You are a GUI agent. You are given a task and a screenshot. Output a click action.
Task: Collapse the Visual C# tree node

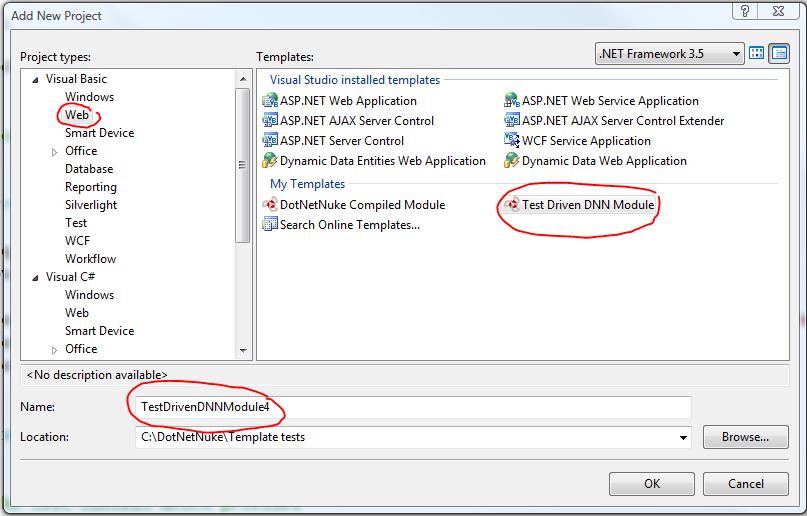(x=35, y=278)
